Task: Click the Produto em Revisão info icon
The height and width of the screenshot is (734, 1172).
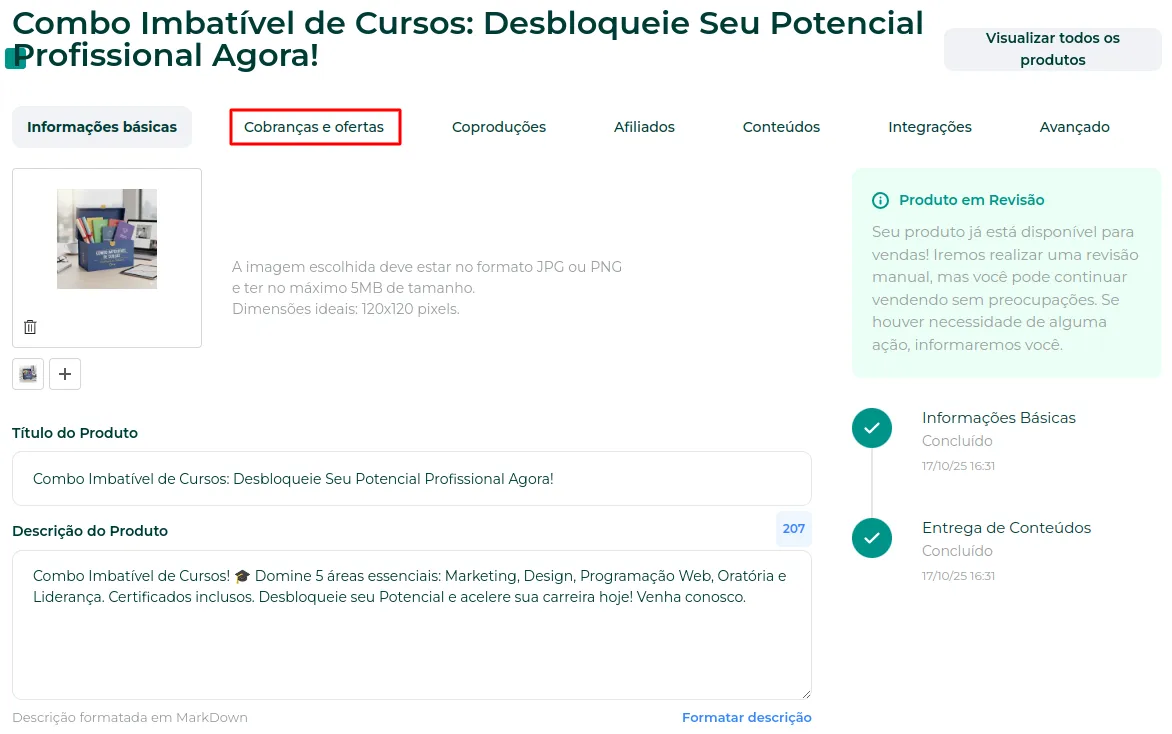Action: (880, 200)
